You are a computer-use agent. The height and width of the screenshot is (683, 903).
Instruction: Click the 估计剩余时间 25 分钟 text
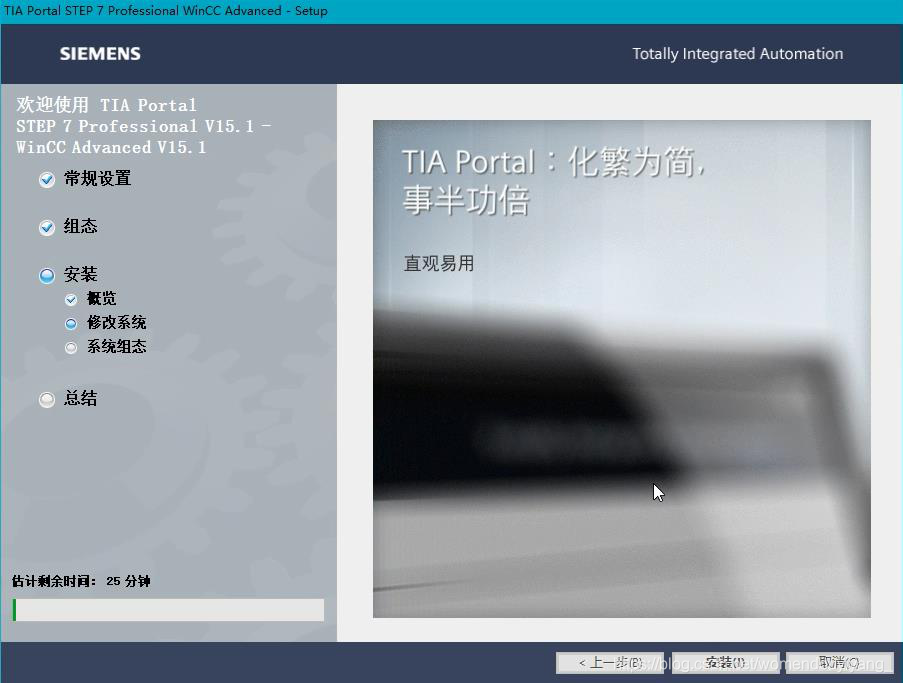tap(81, 581)
